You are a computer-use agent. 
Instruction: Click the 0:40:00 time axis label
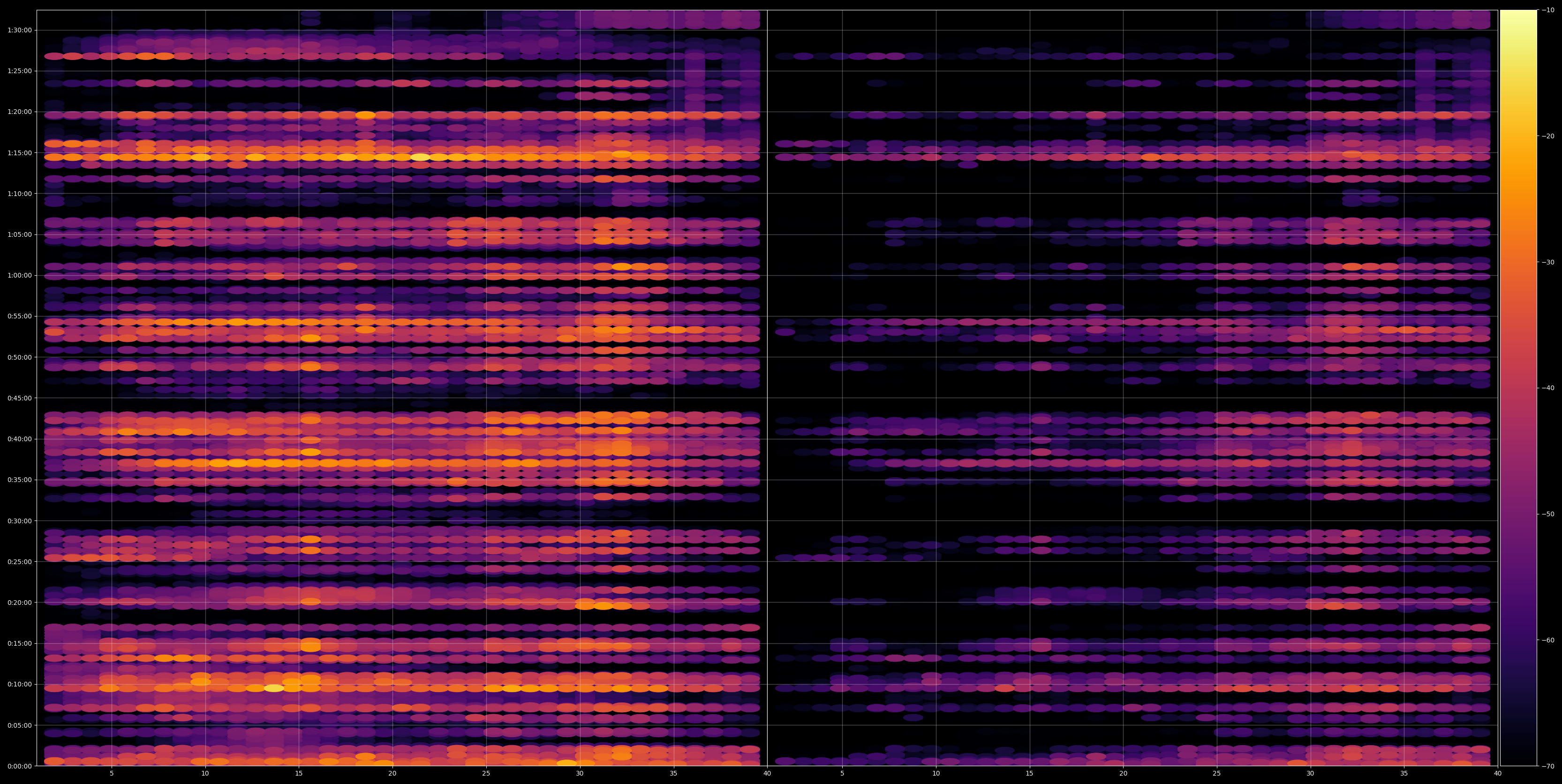tap(19, 438)
